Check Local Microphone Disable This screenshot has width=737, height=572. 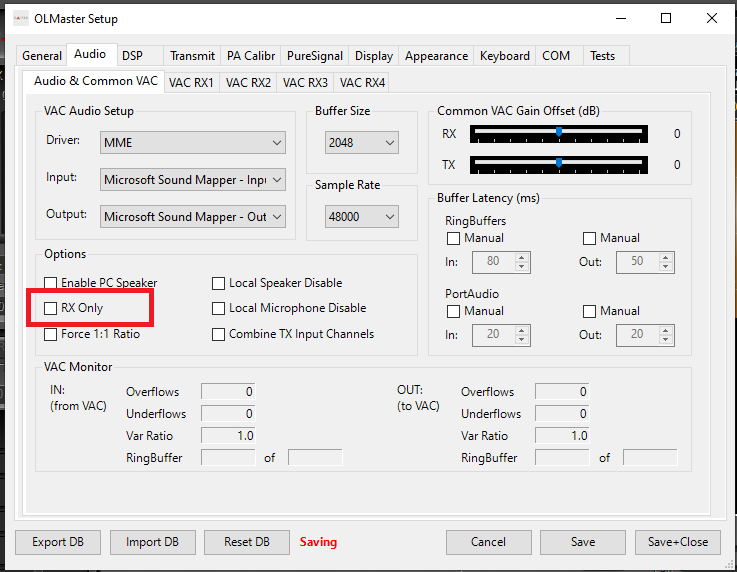click(219, 309)
